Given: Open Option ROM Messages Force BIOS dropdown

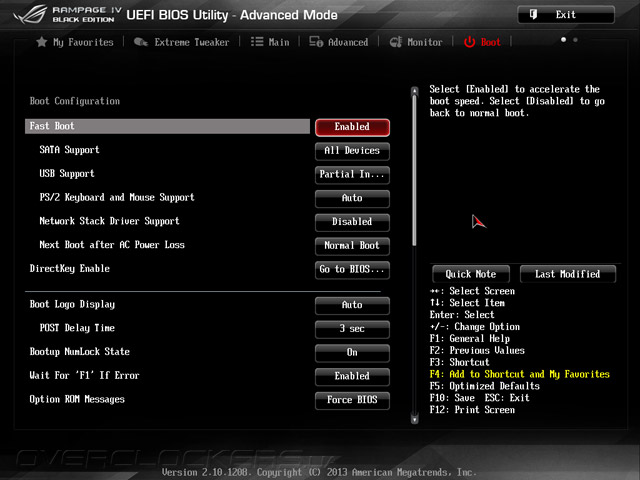Looking at the screenshot, I should click(352, 400).
